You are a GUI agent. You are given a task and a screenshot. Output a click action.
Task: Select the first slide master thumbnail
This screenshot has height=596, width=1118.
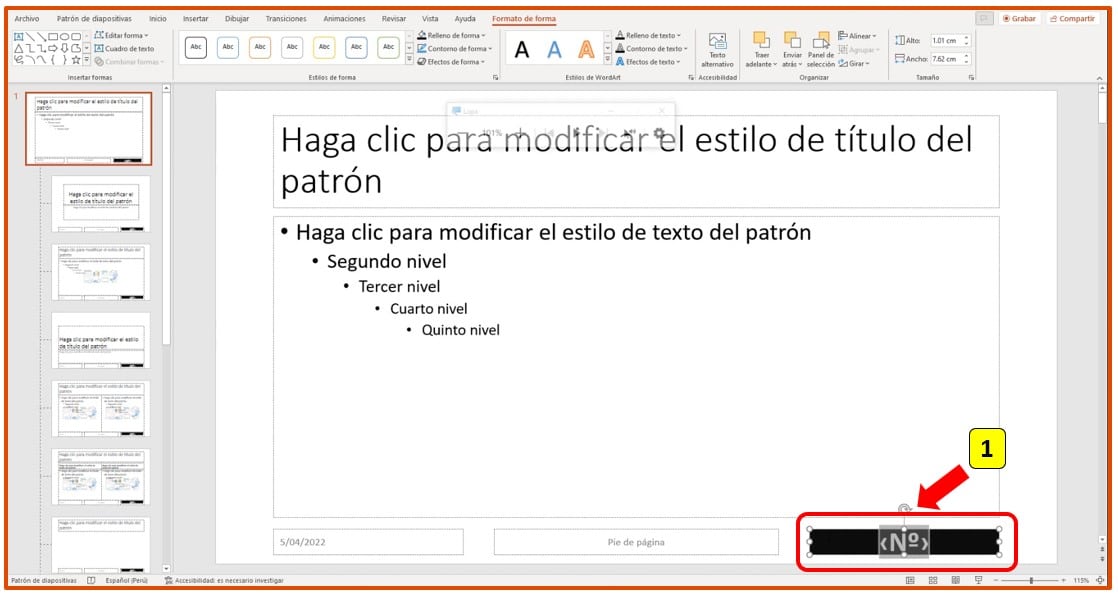pyautogui.click(x=89, y=127)
